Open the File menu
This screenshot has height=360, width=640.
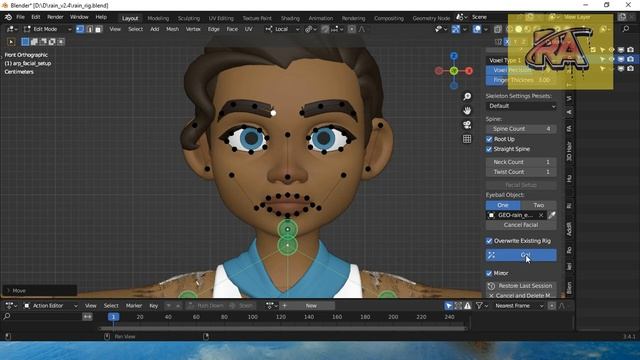[20, 17]
